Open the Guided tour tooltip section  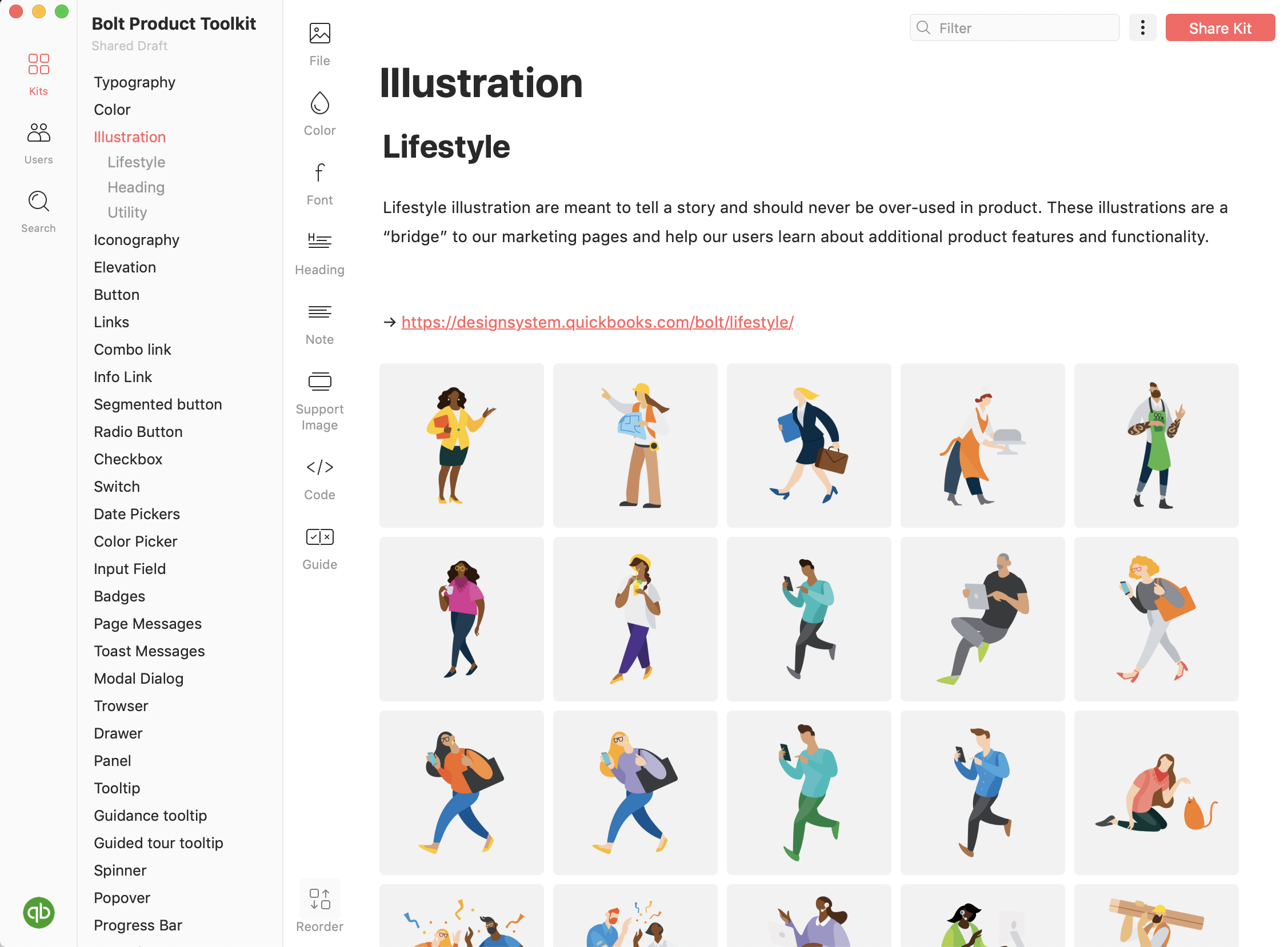pos(158,843)
